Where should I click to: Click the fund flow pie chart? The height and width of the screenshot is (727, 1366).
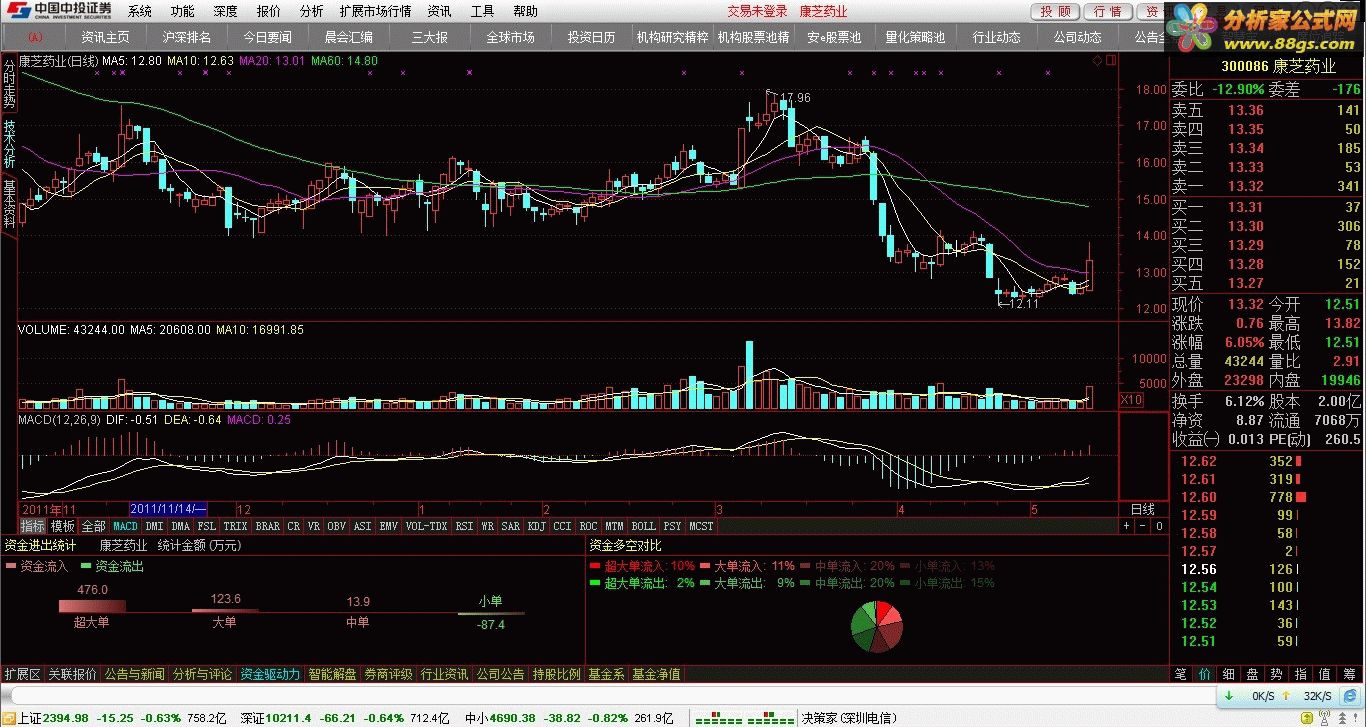(877, 627)
